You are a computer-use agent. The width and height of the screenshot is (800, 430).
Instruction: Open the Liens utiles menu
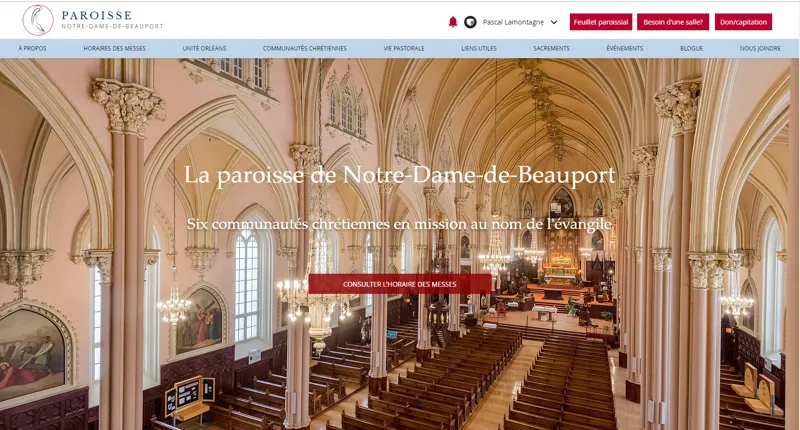pos(478,48)
